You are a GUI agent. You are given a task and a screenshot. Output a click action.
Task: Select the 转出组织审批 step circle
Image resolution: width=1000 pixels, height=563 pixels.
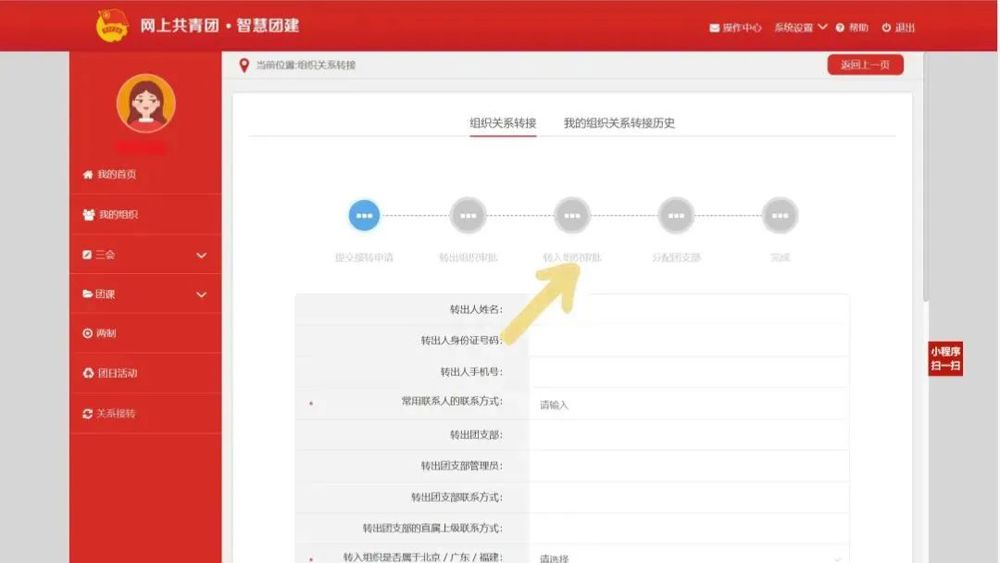tap(468, 216)
